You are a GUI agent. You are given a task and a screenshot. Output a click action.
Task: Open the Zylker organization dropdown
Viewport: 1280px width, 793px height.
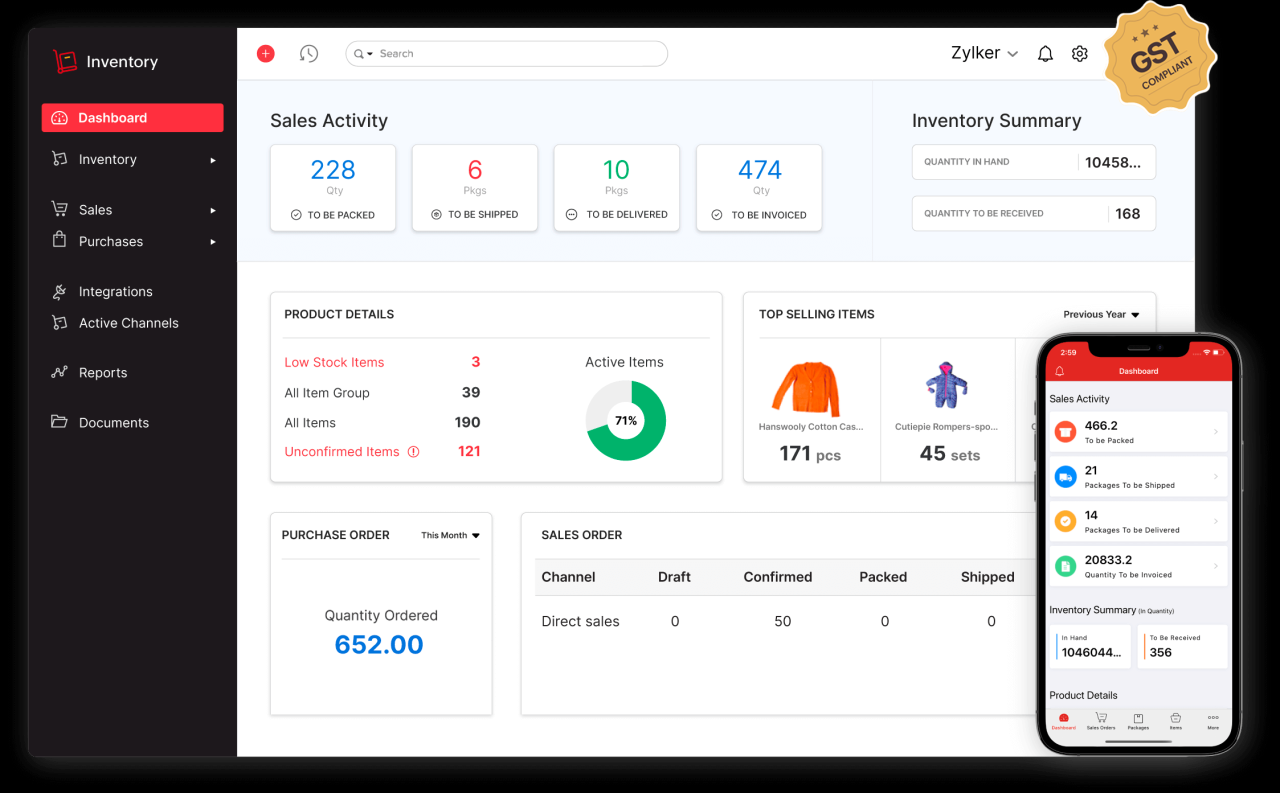coord(983,53)
